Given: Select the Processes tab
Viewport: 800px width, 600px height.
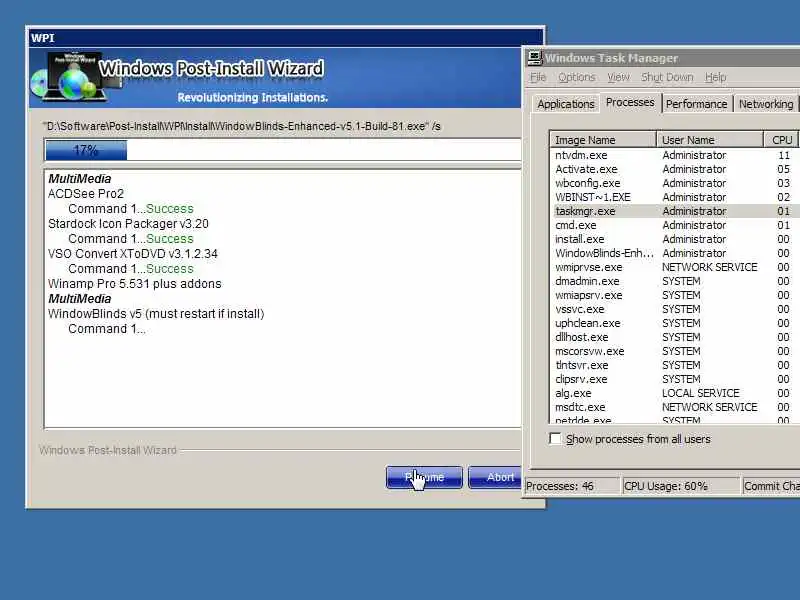Looking at the screenshot, I should (x=630, y=102).
